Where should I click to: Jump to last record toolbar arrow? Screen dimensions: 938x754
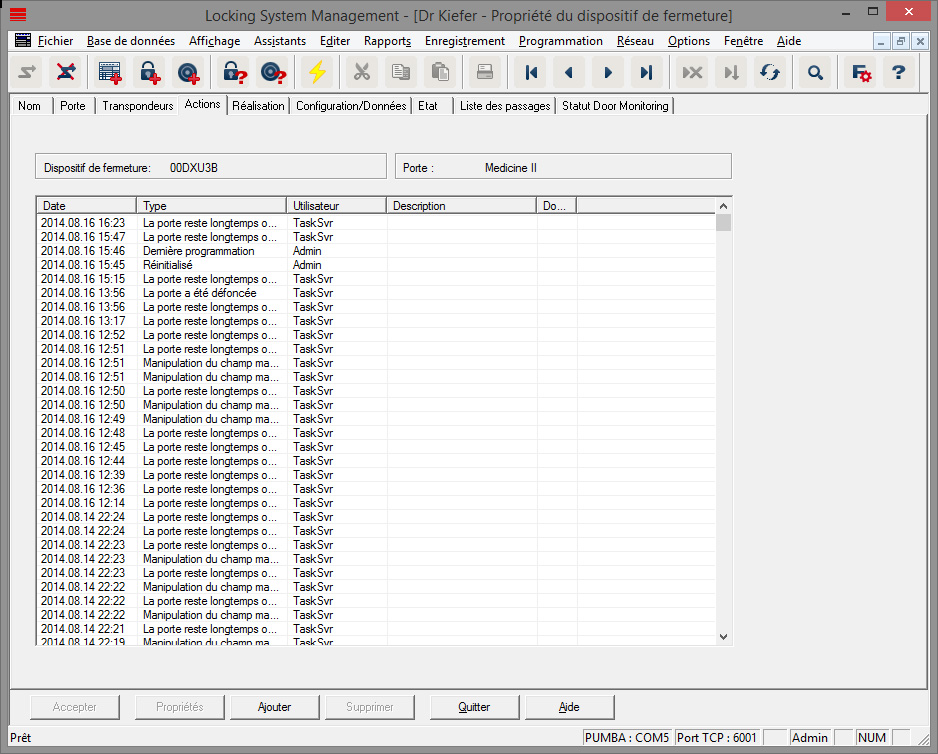coord(646,73)
